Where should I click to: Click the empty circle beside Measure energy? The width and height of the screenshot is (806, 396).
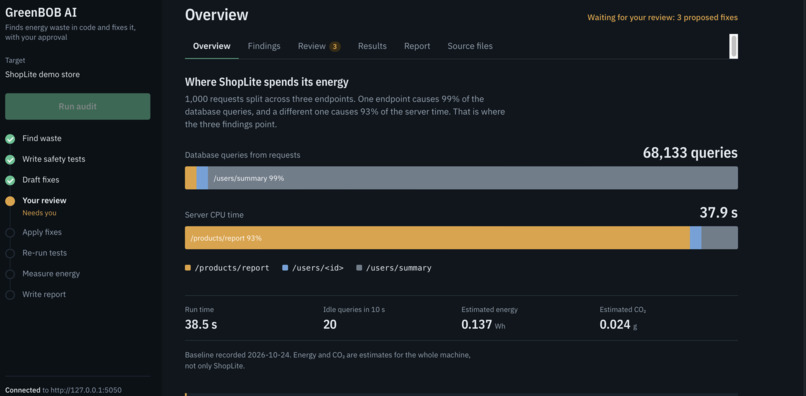pos(10,274)
